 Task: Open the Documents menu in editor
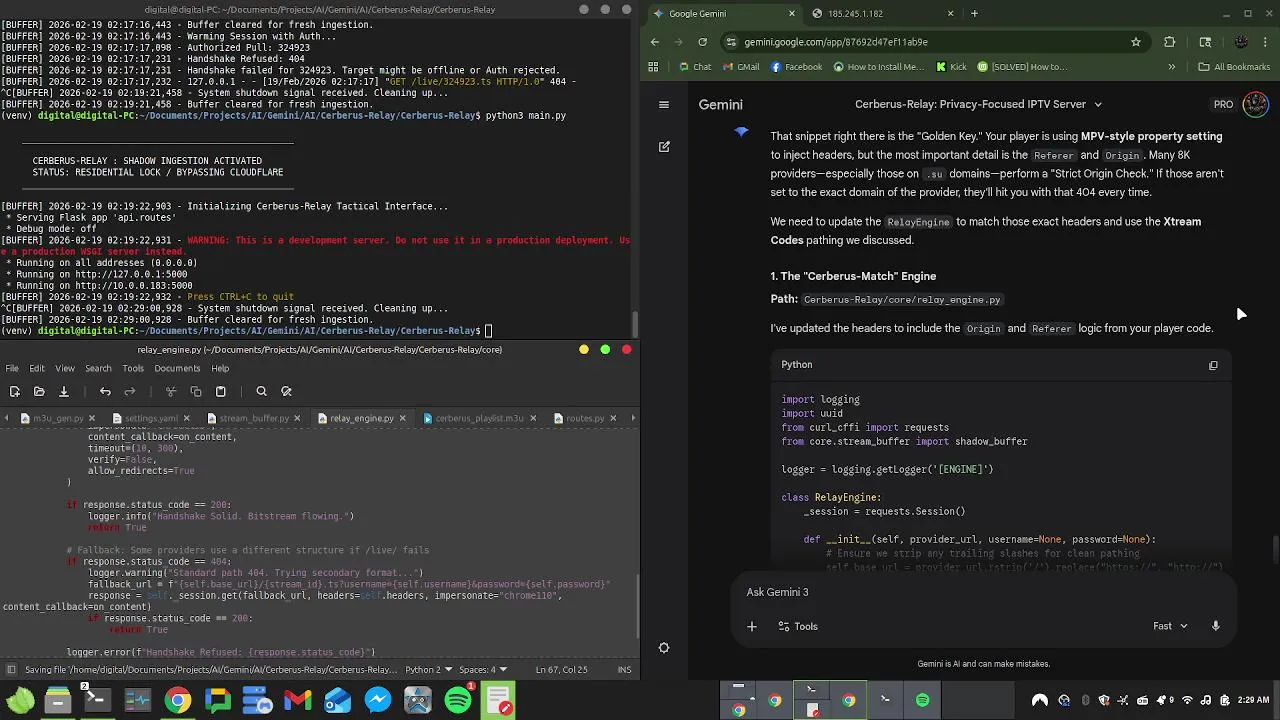click(178, 368)
